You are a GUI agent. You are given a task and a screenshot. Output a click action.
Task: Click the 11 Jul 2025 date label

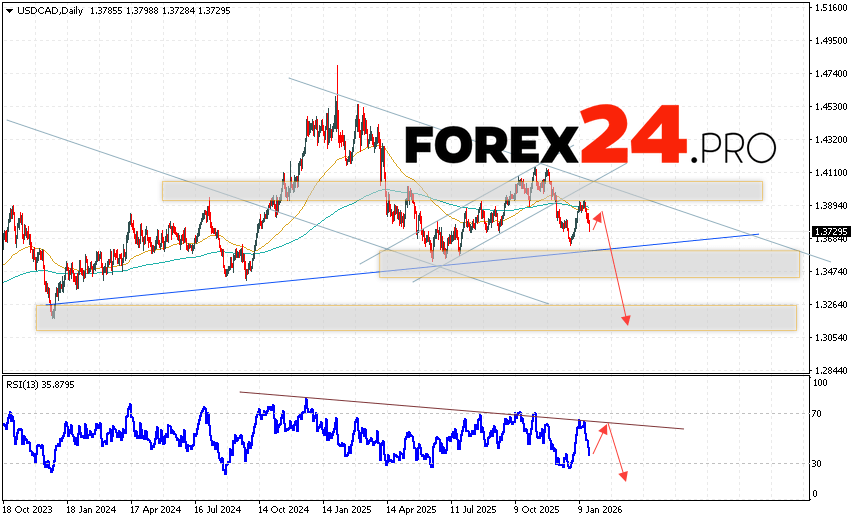(x=473, y=510)
